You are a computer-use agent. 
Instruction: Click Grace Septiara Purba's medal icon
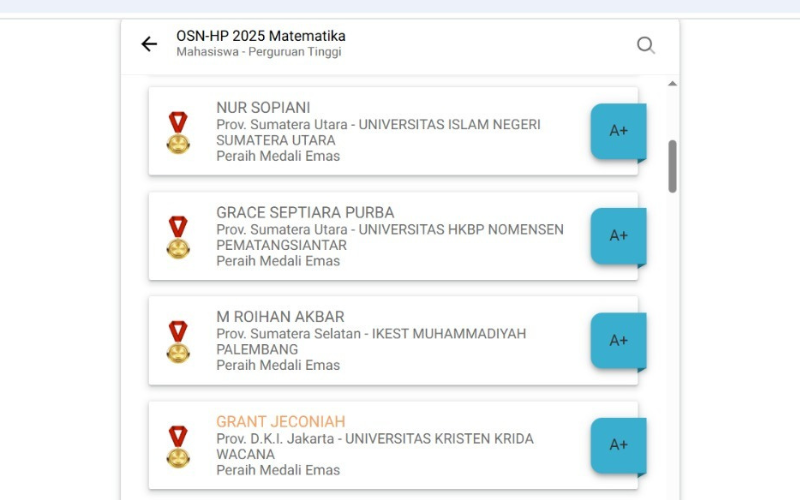pyautogui.click(x=178, y=237)
